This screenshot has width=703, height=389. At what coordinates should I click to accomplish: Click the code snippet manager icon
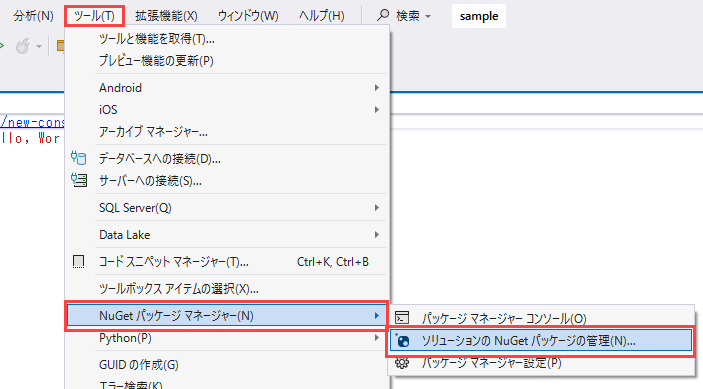78,262
